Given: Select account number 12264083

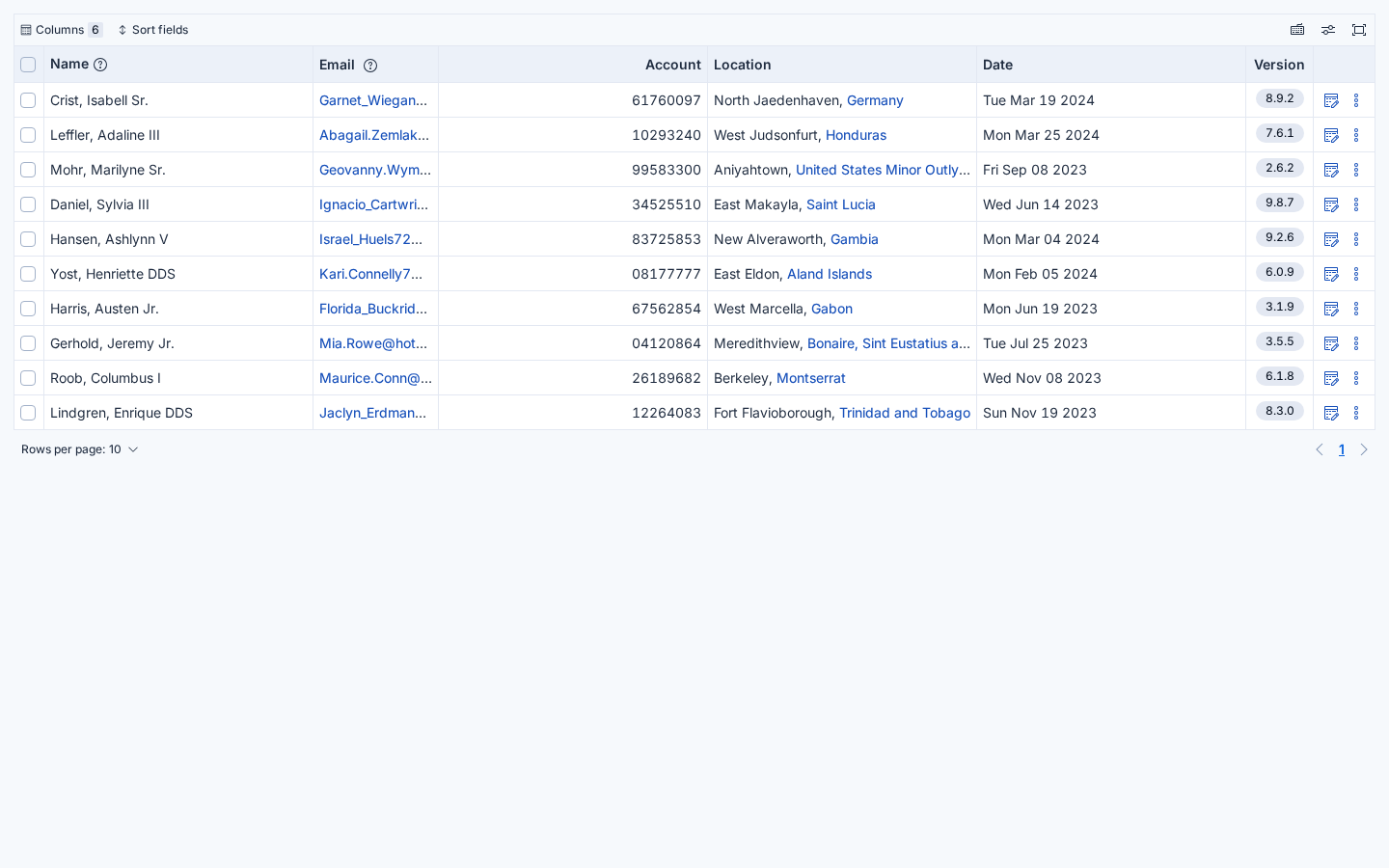Looking at the screenshot, I should tap(667, 413).
